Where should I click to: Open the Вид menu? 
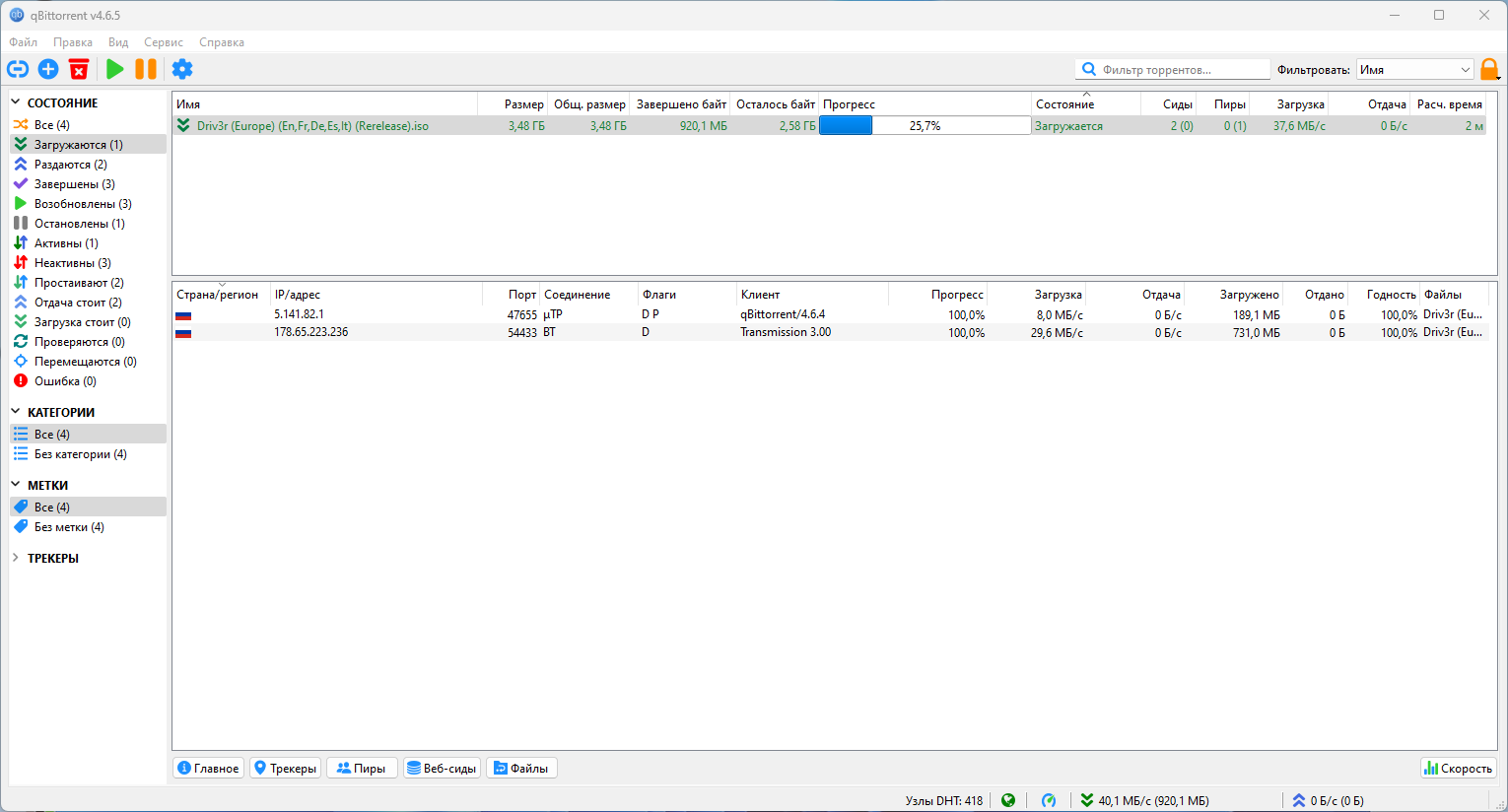118,42
